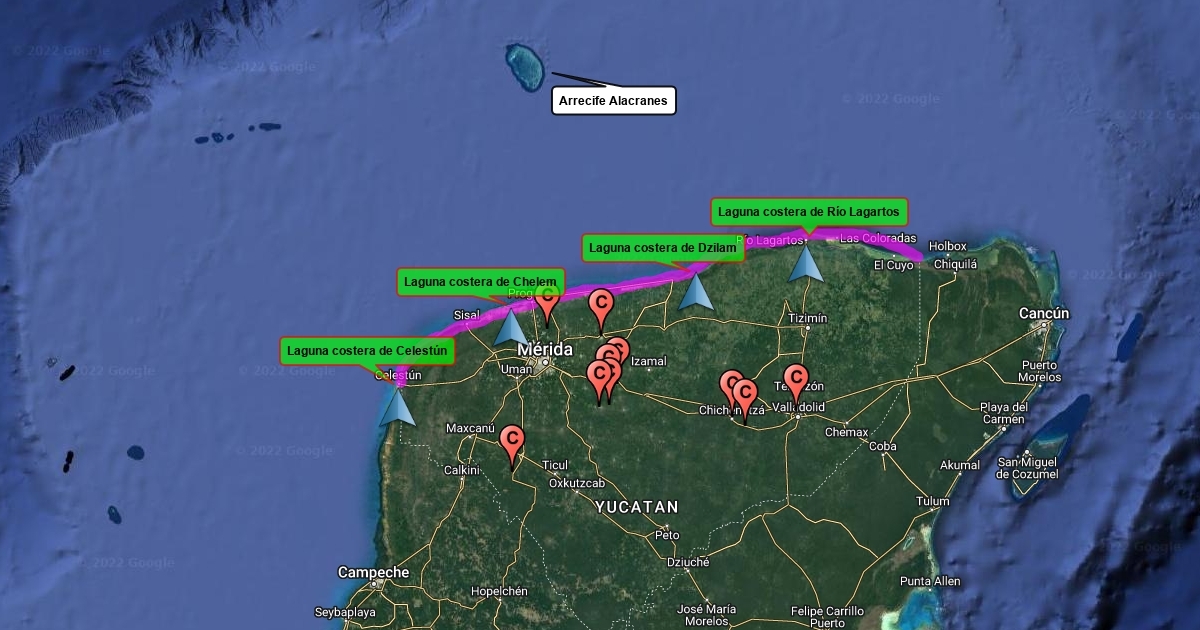Open the Laguna costera de Celestún label

click(x=367, y=351)
